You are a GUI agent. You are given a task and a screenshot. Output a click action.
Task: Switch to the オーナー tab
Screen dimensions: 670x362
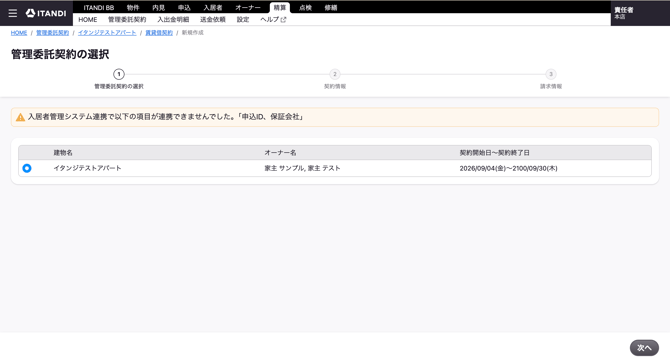pyautogui.click(x=248, y=8)
